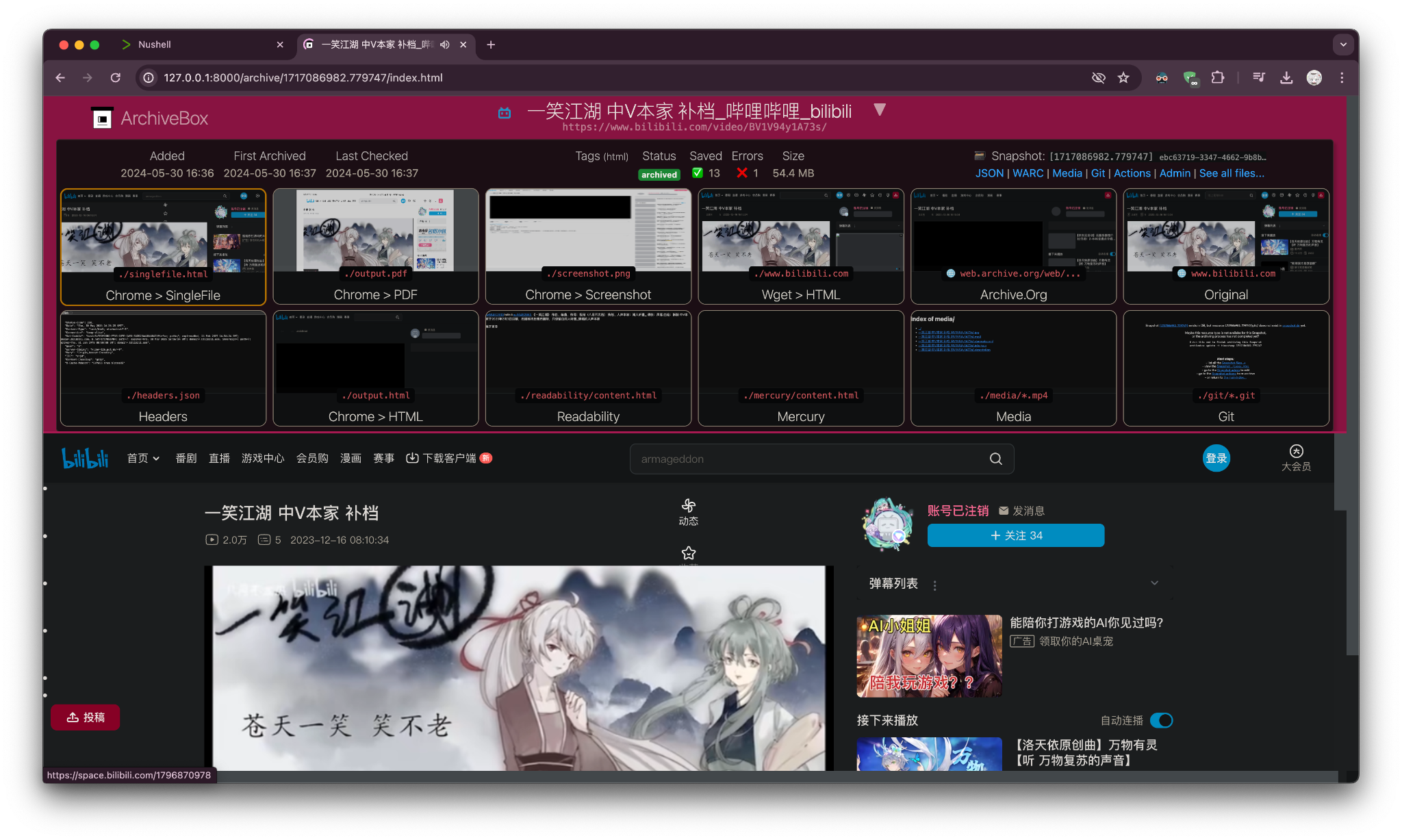Viewport: 1402px width, 840px height.
Task: Click the 收藏 star icon below 动态
Action: (x=688, y=552)
